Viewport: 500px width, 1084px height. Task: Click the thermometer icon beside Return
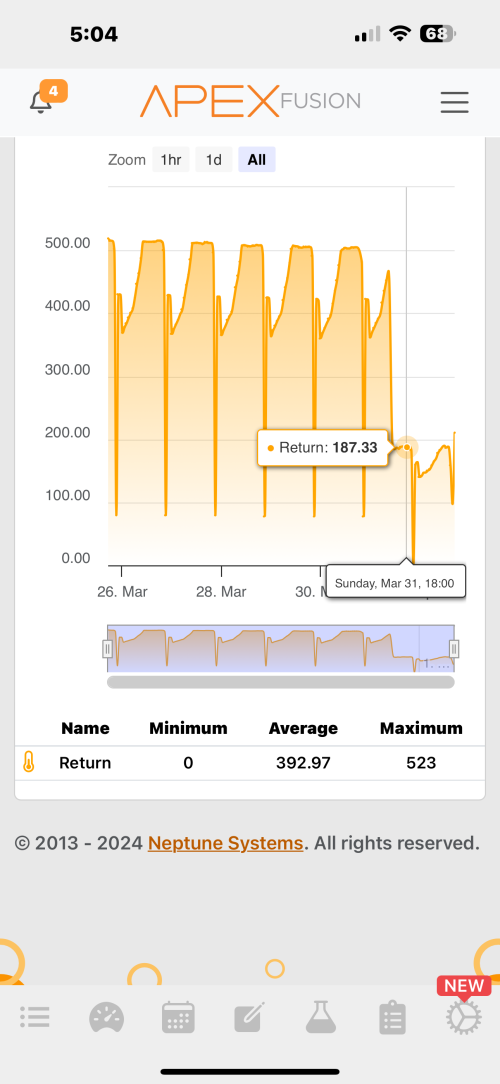28,763
